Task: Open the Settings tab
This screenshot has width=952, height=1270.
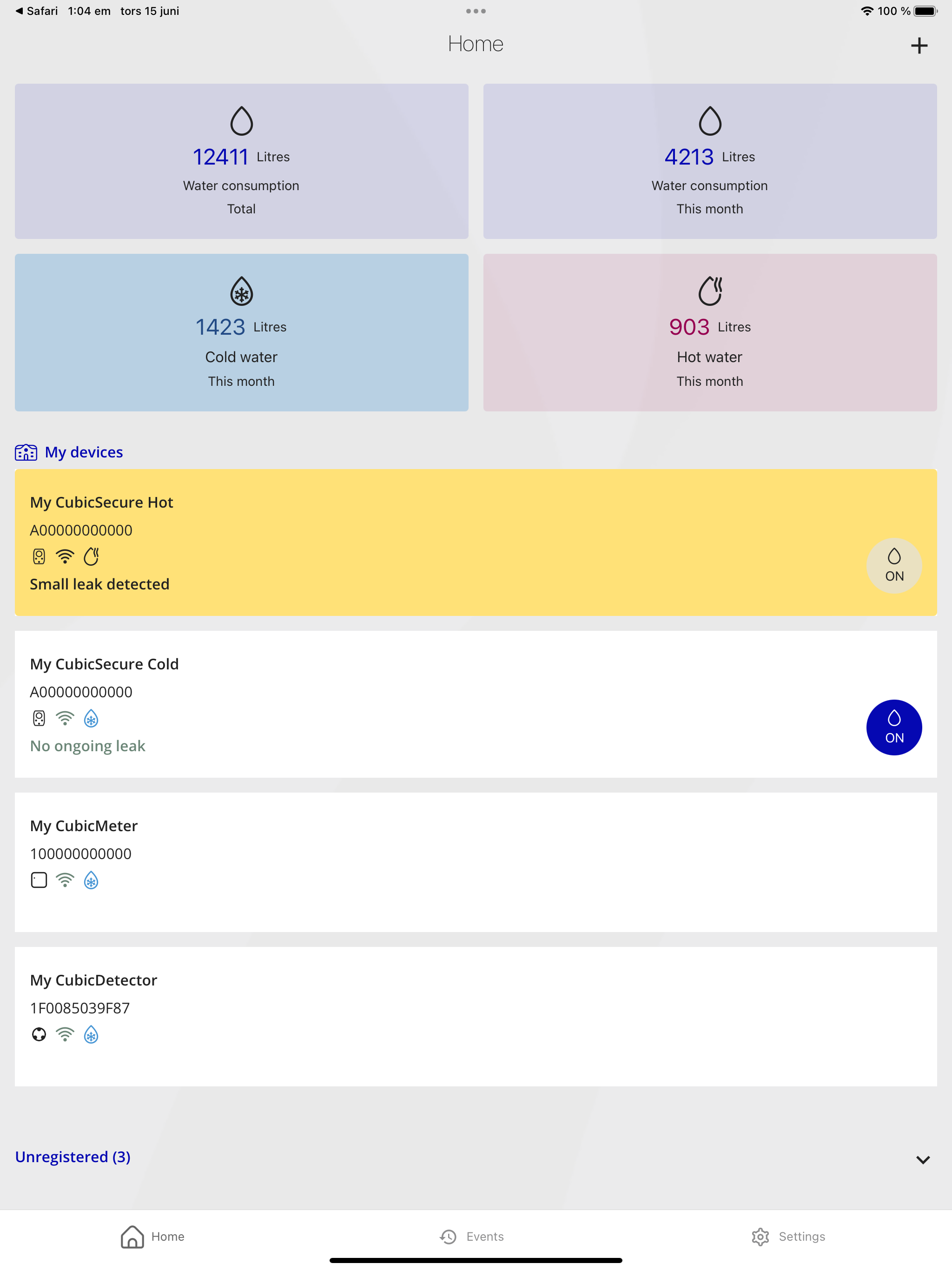Action: point(788,1237)
